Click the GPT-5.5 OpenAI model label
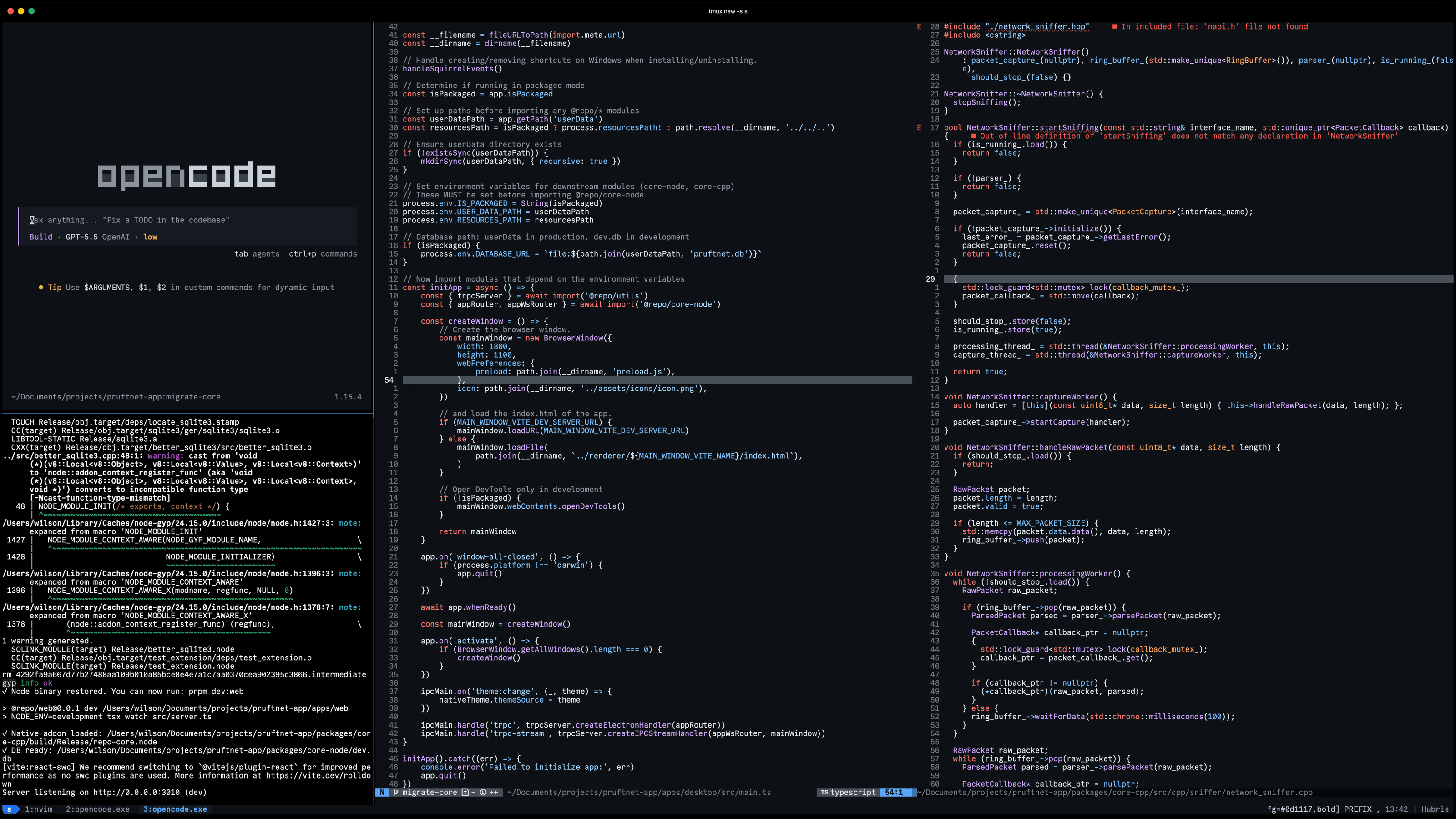The image size is (1456, 819). tap(97, 238)
